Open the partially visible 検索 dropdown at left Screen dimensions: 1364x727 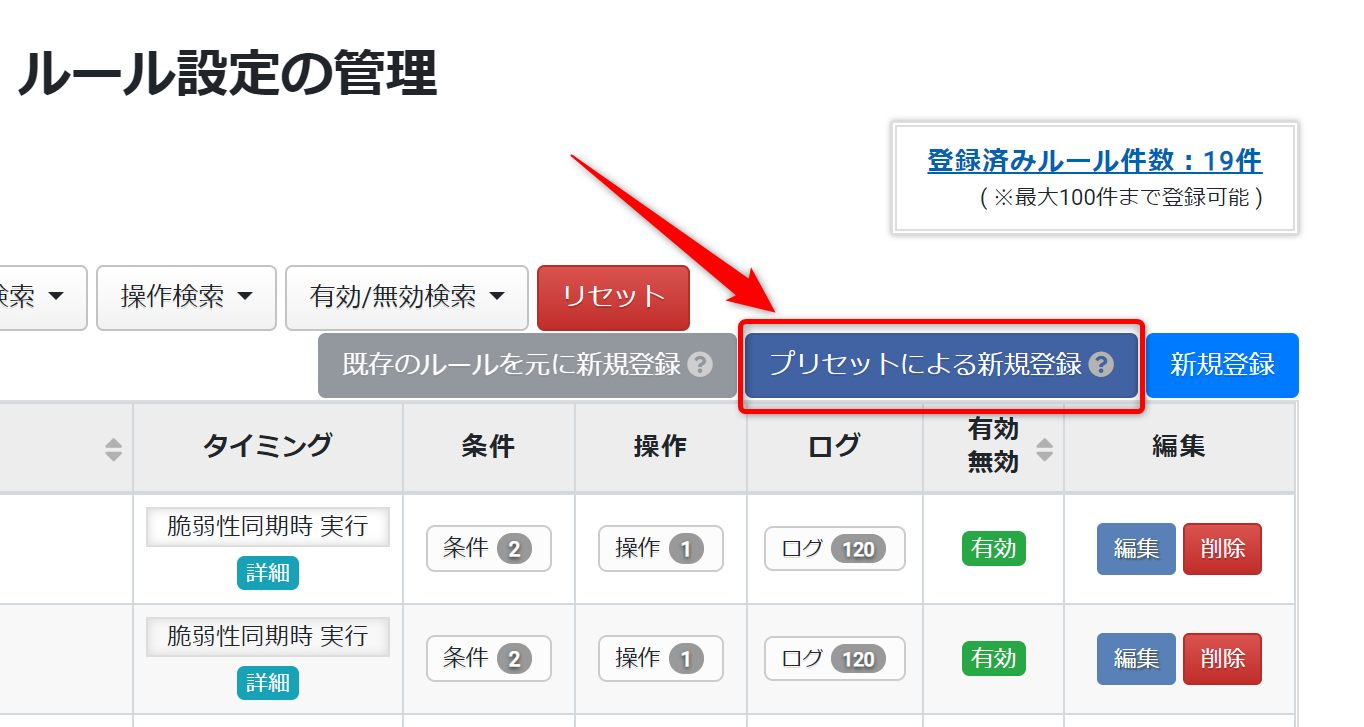[43, 297]
